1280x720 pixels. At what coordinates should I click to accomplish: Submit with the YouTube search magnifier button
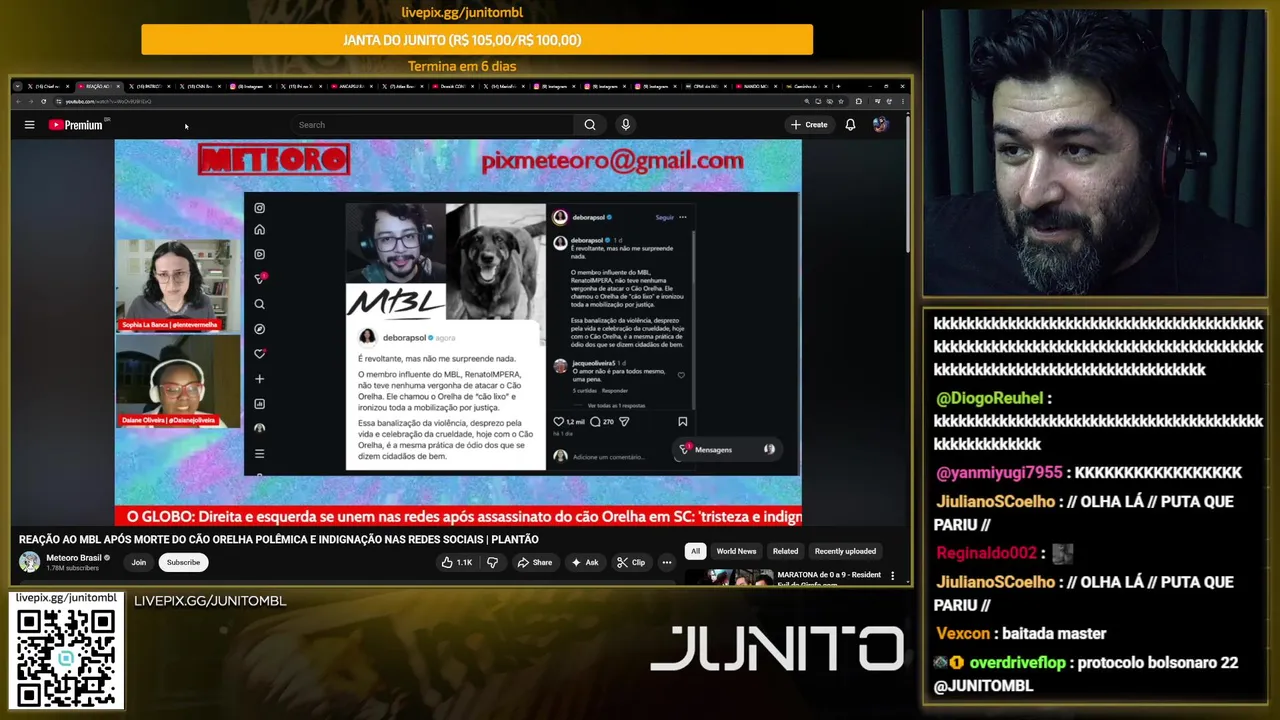[590, 125]
